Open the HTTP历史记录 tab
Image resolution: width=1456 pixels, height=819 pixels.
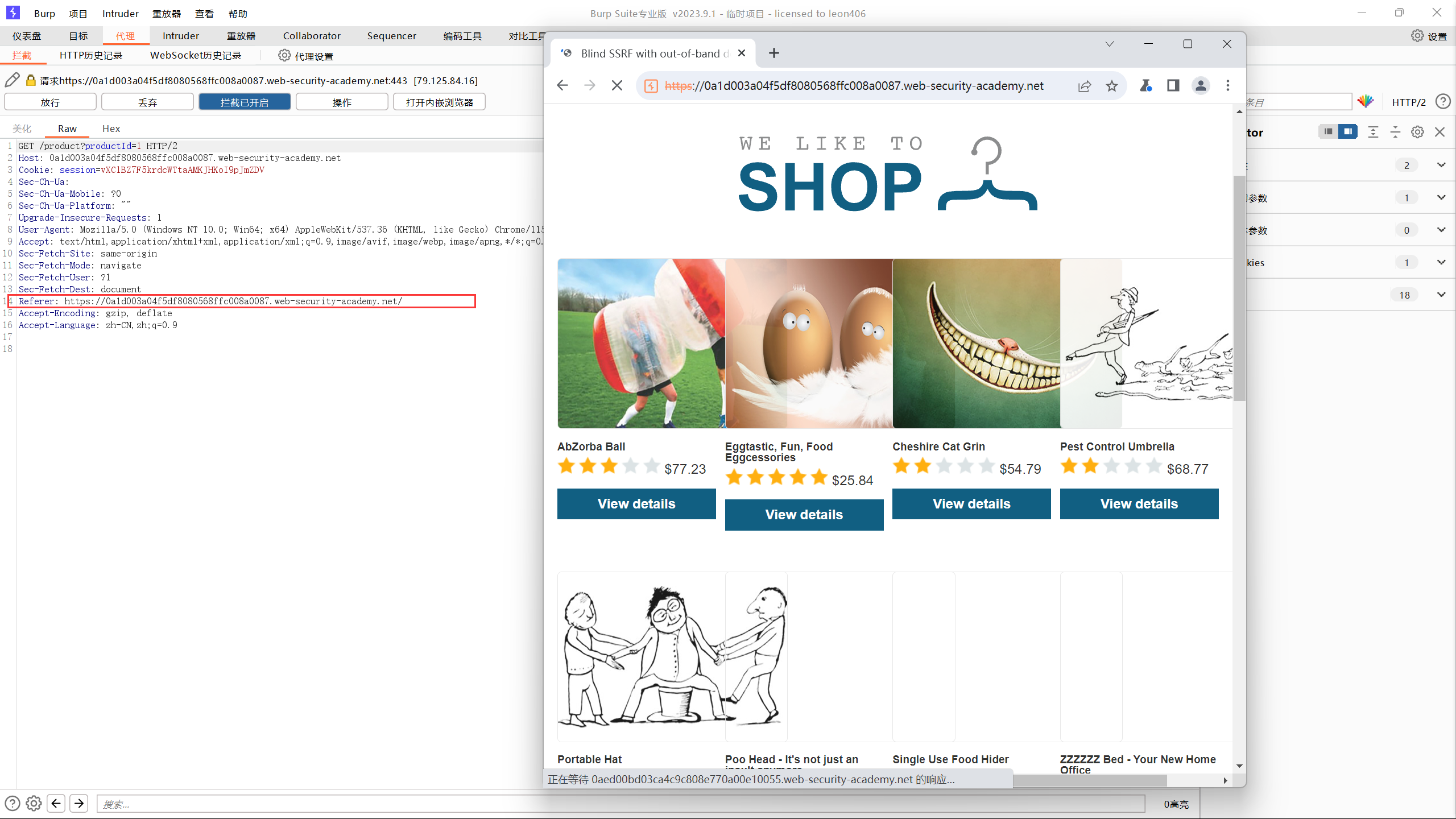click(91, 55)
